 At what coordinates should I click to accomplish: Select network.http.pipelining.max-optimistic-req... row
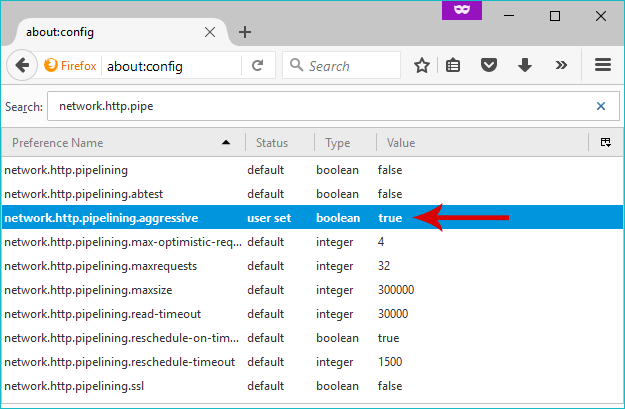point(312,242)
